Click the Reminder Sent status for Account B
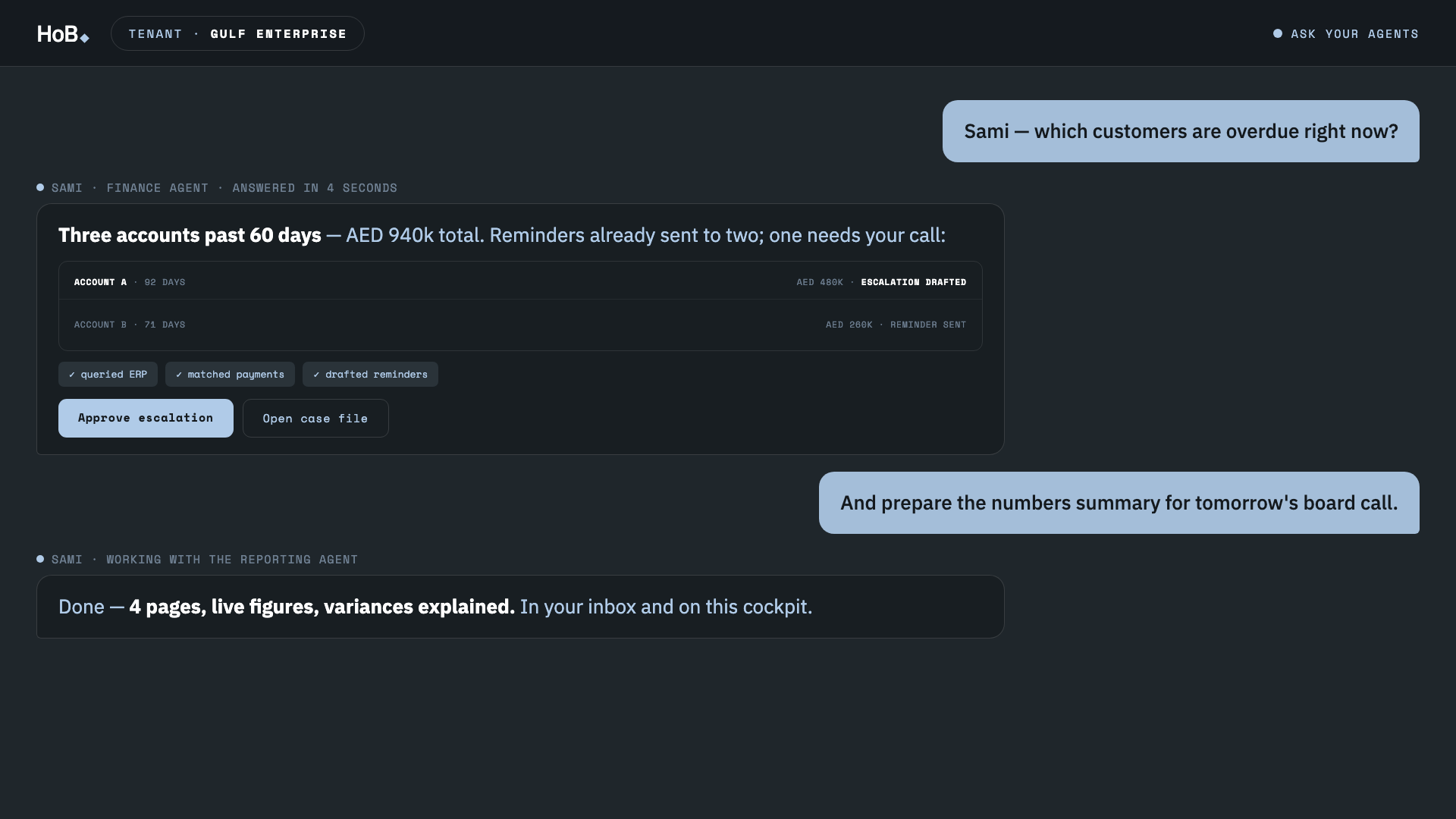This screenshot has height=819, width=1456. coord(928,325)
